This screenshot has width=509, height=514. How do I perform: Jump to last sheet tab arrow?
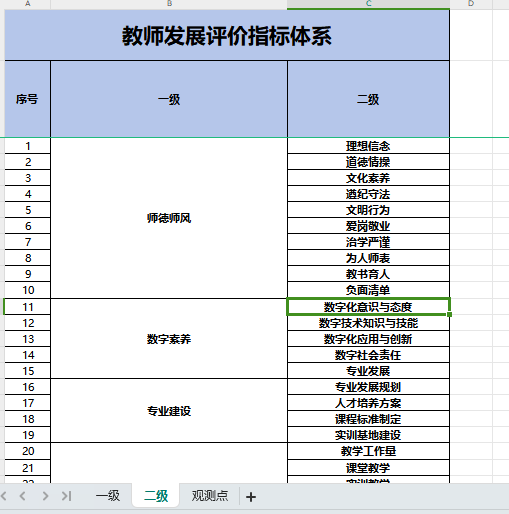66,496
